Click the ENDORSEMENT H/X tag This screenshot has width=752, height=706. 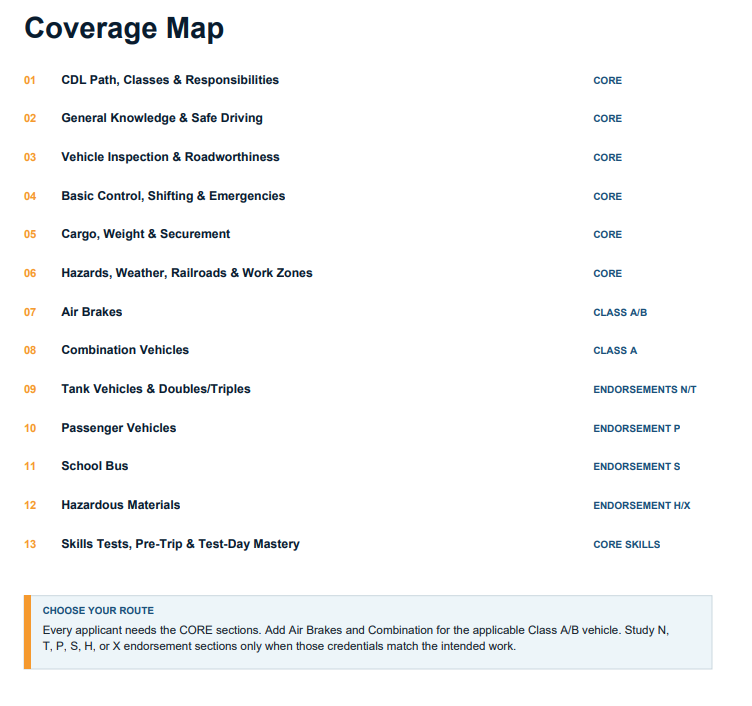pyautogui.click(x=642, y=506)
